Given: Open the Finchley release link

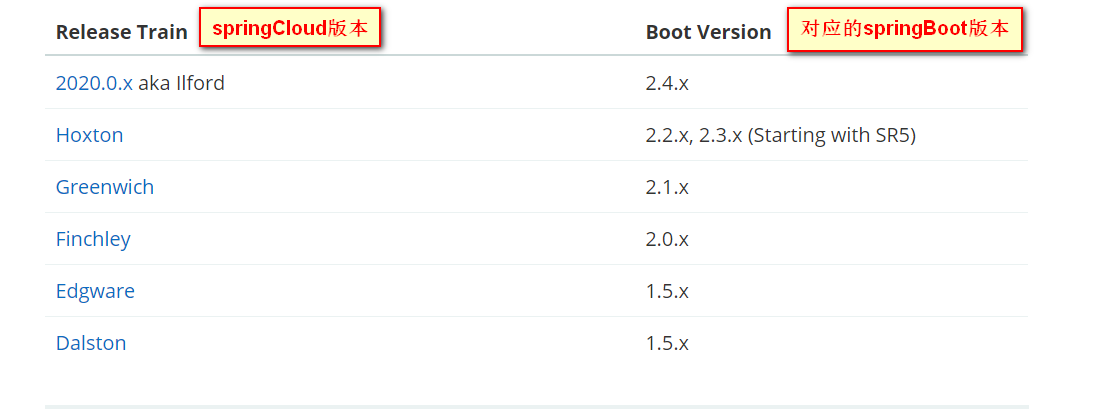Looking at the screenshot, I should point(93,239).
